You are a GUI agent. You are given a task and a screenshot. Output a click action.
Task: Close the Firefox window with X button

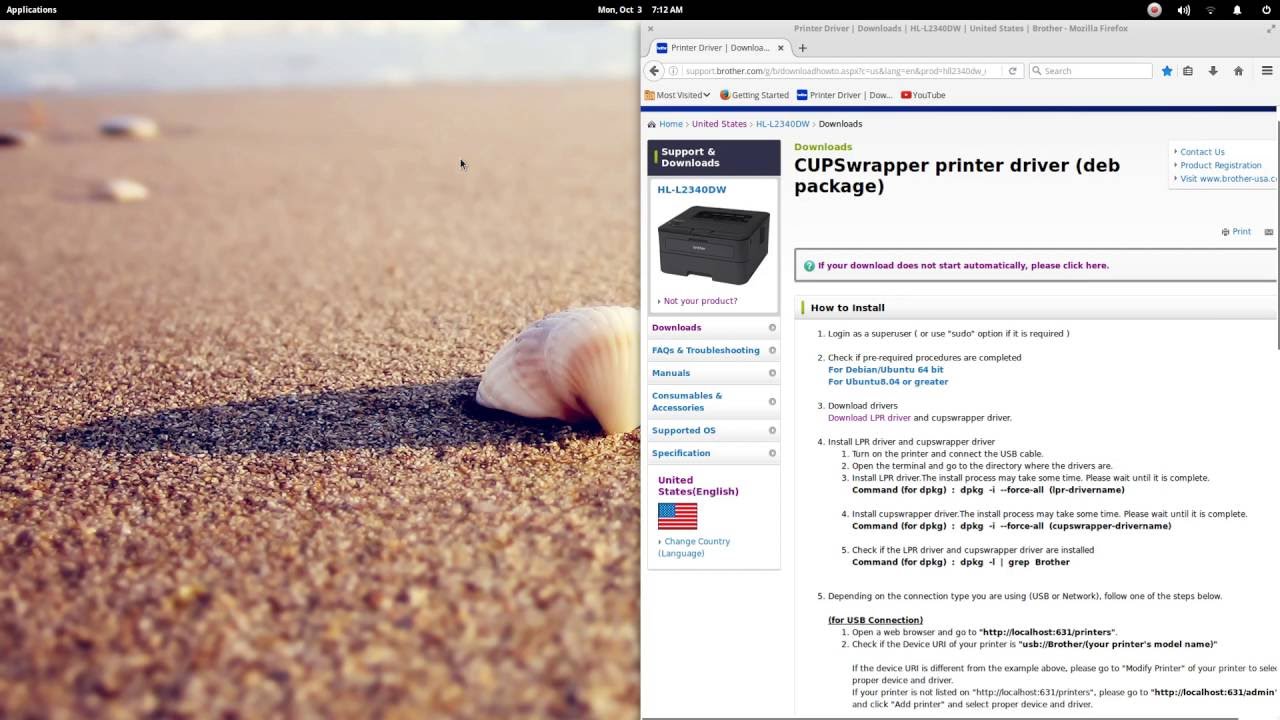[650, 29]
